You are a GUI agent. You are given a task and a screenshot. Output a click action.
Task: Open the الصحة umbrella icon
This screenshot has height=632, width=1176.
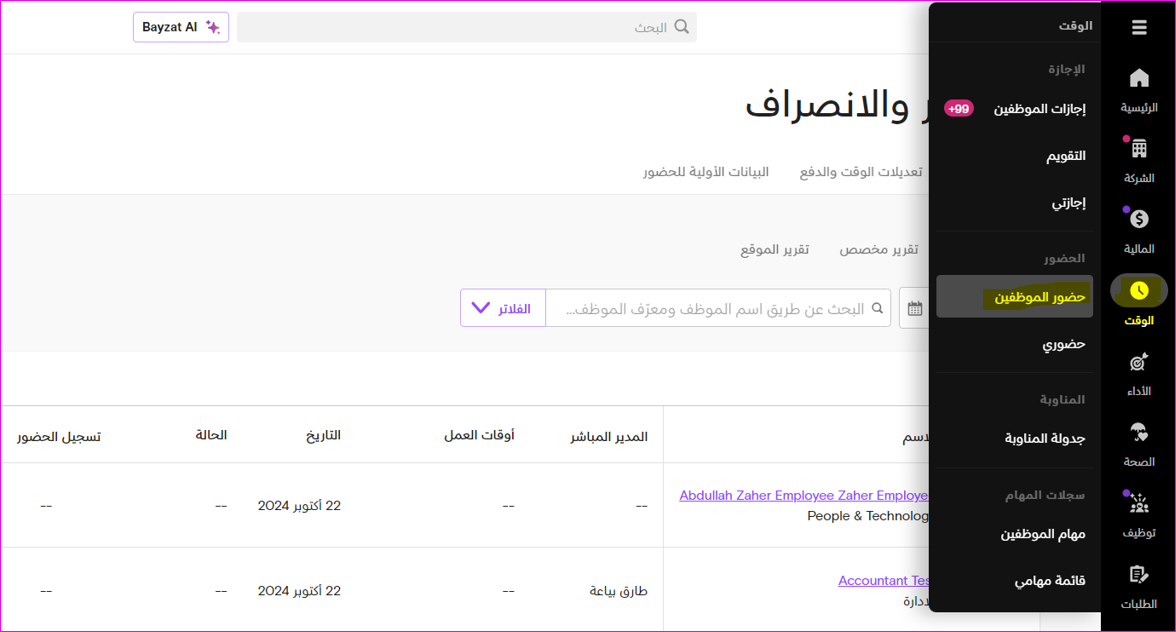click(1139, 434)
